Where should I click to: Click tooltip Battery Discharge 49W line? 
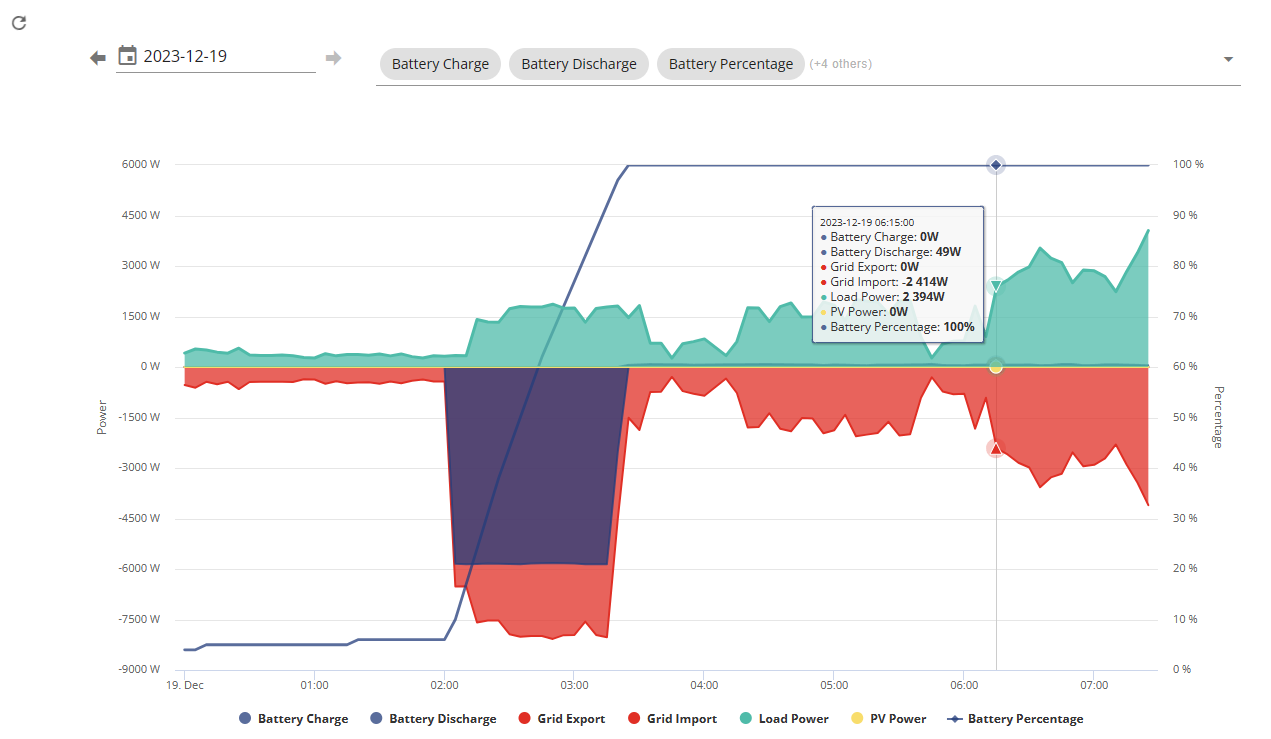coord(890,252)
